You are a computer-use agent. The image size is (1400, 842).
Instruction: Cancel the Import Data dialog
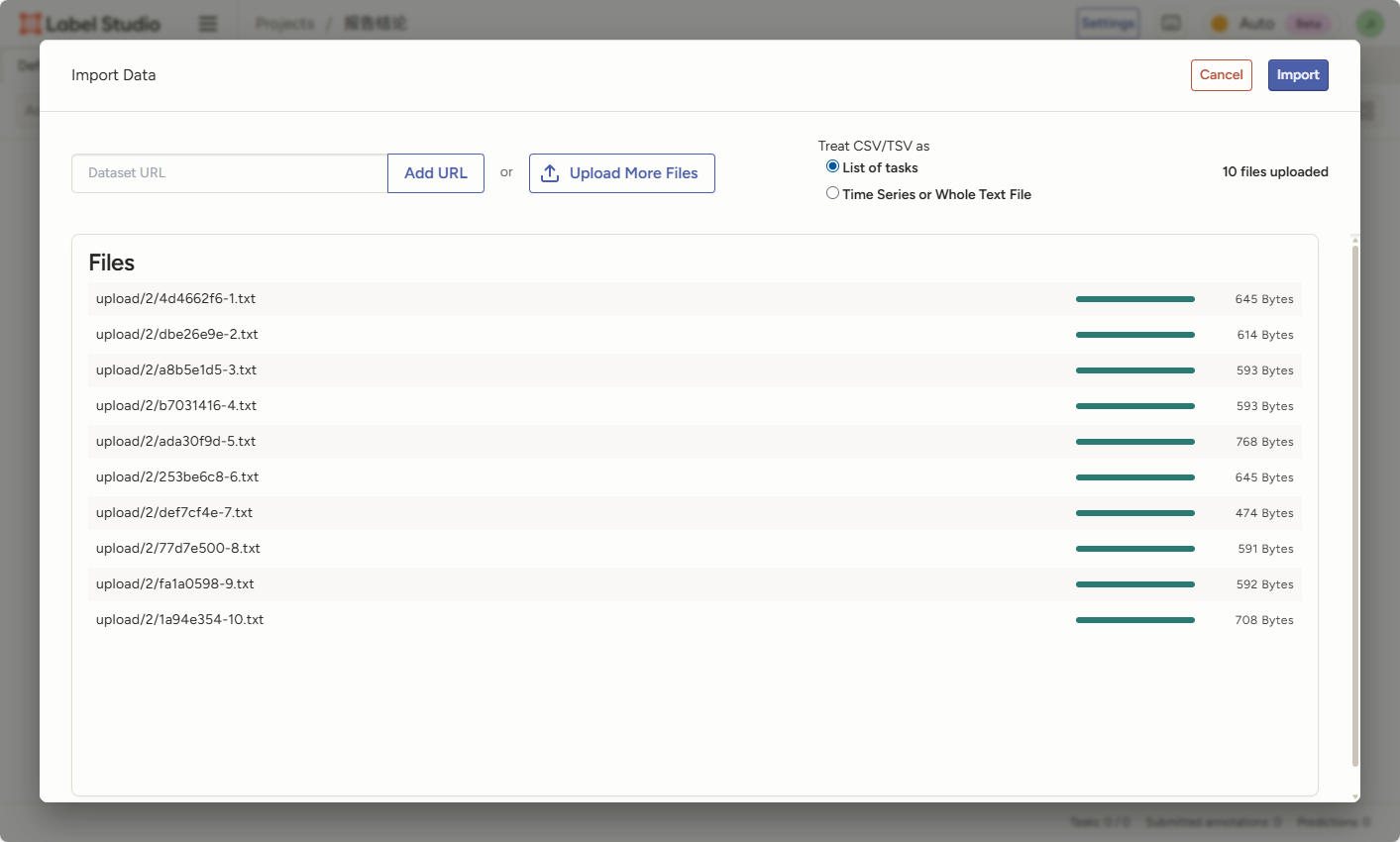[x=1222, y=75]
